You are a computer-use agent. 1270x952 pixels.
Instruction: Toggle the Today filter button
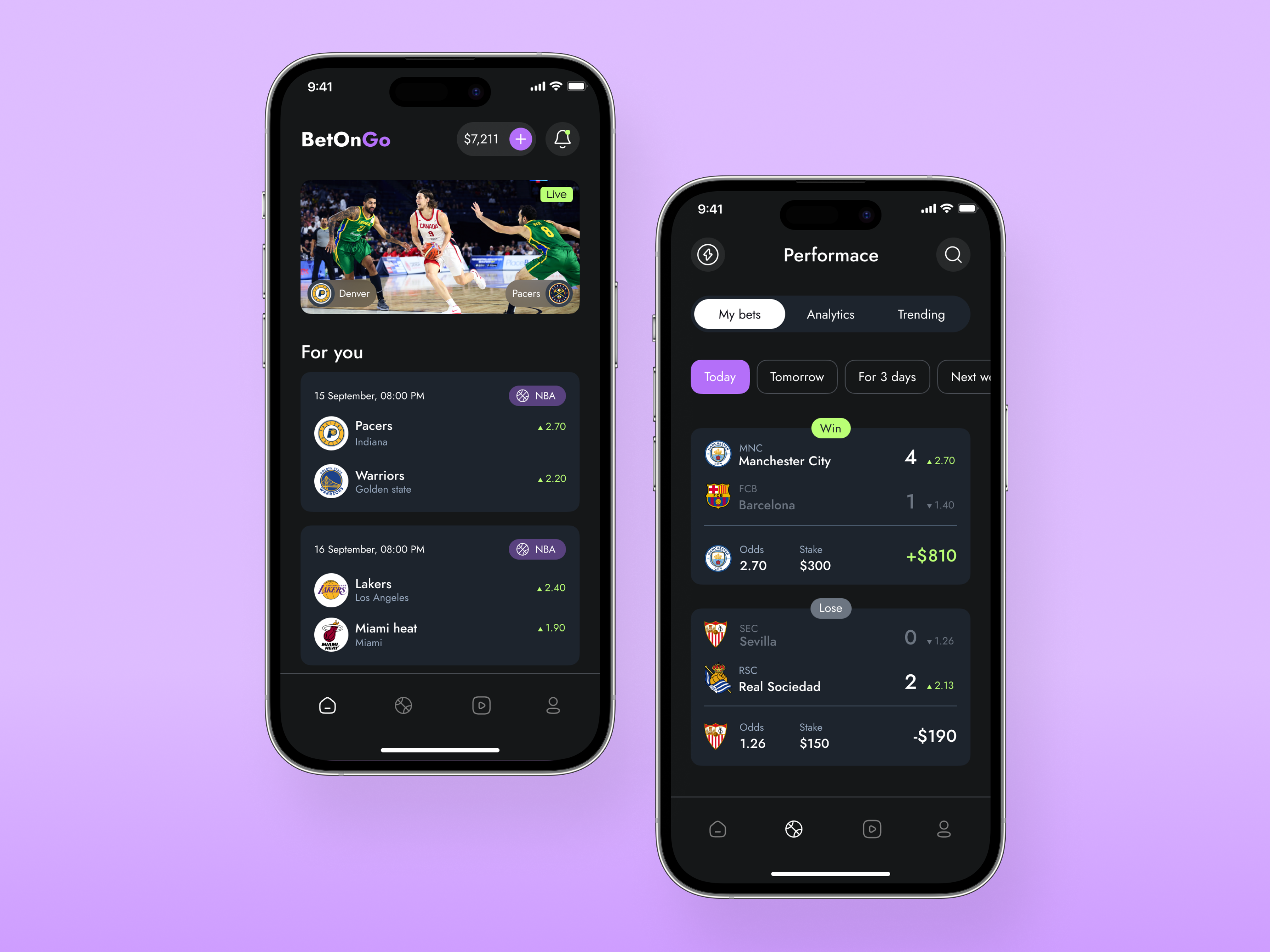[x=720, y=376]
